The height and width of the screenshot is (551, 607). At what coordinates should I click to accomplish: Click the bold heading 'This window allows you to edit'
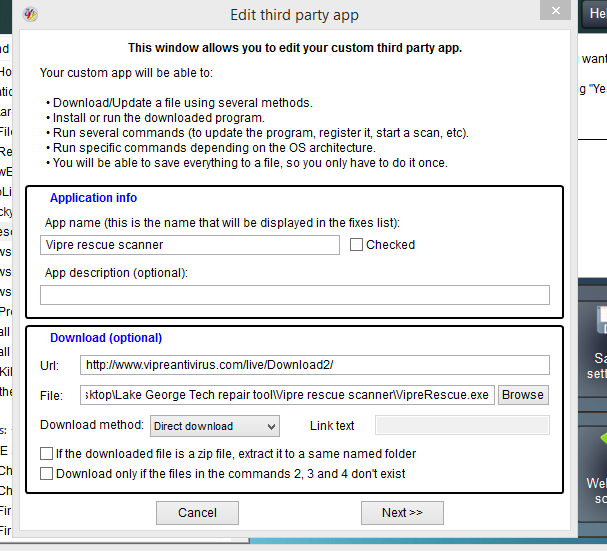295,48
